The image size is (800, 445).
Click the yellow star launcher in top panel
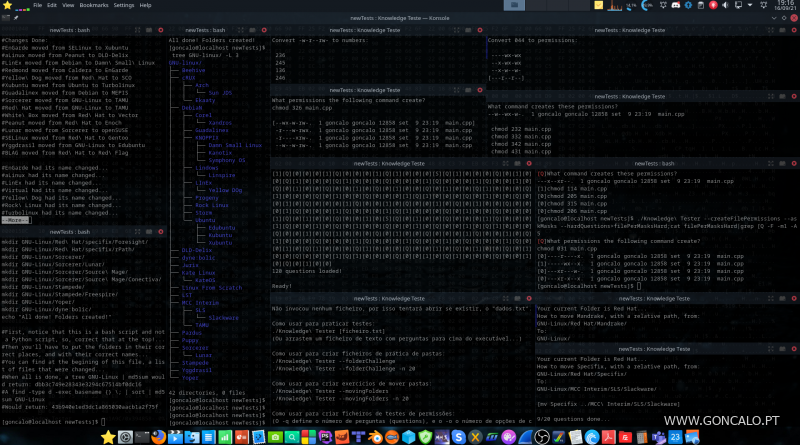click(x=7, y=5)
